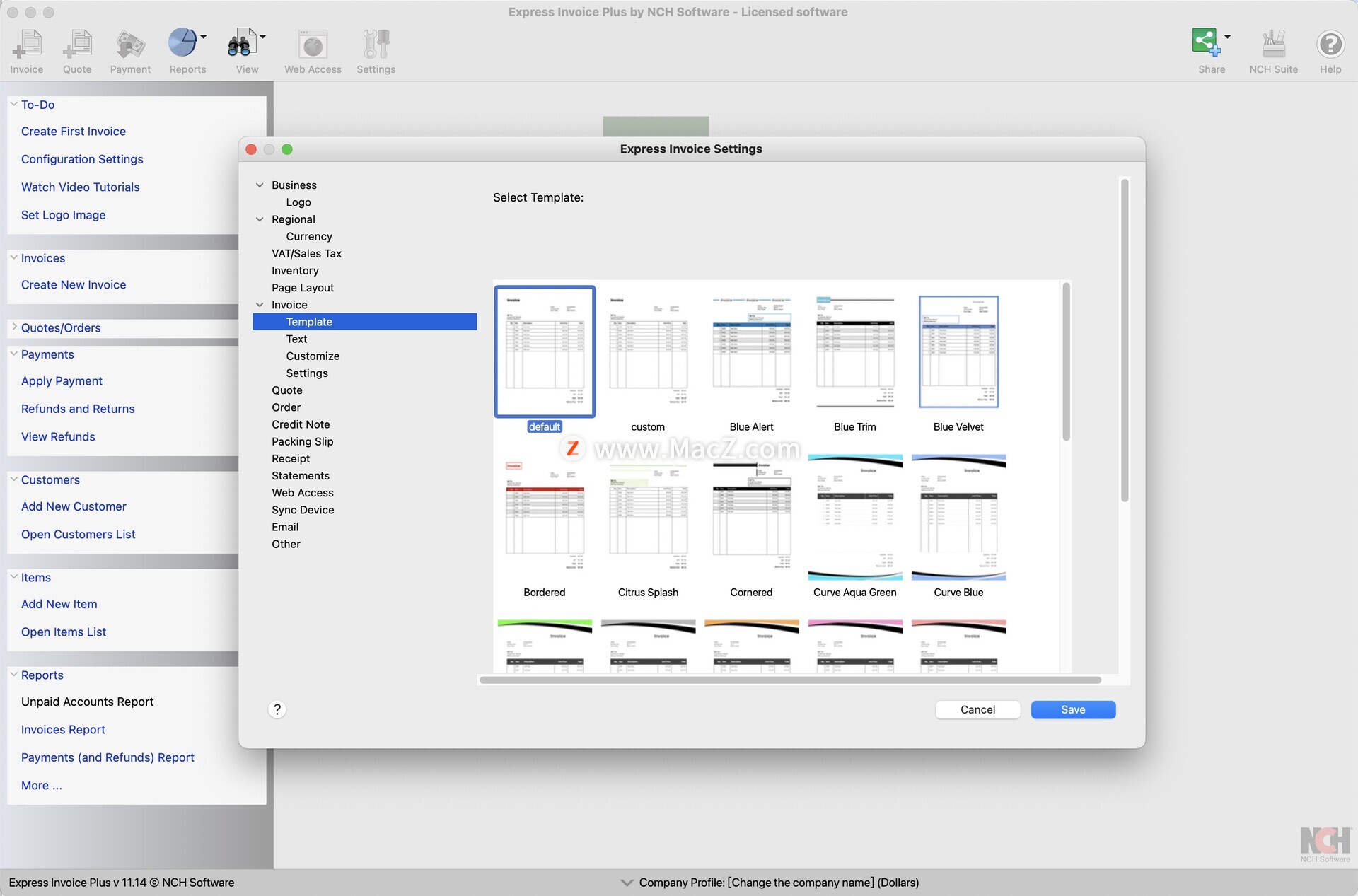The height and width of the screenshot is (896, 1358).
Task: Open the Settings tools icon
Action: pos(376,44)
